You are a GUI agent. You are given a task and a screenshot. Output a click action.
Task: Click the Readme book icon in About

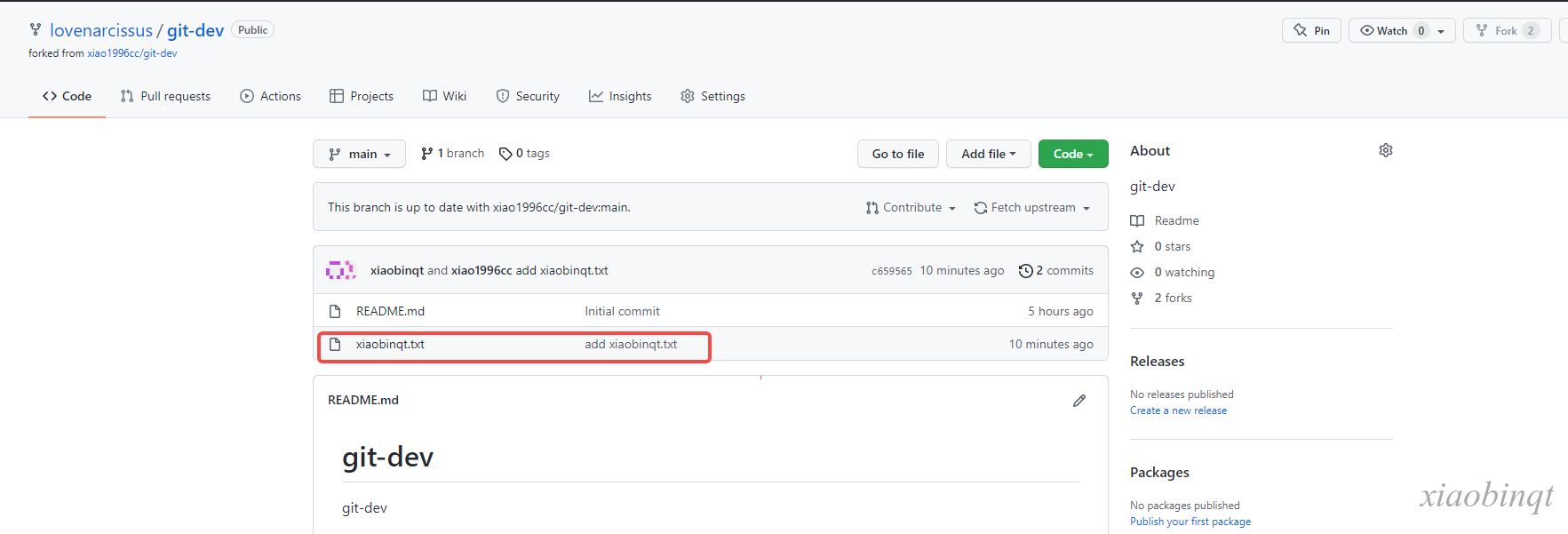(1137, 220)
